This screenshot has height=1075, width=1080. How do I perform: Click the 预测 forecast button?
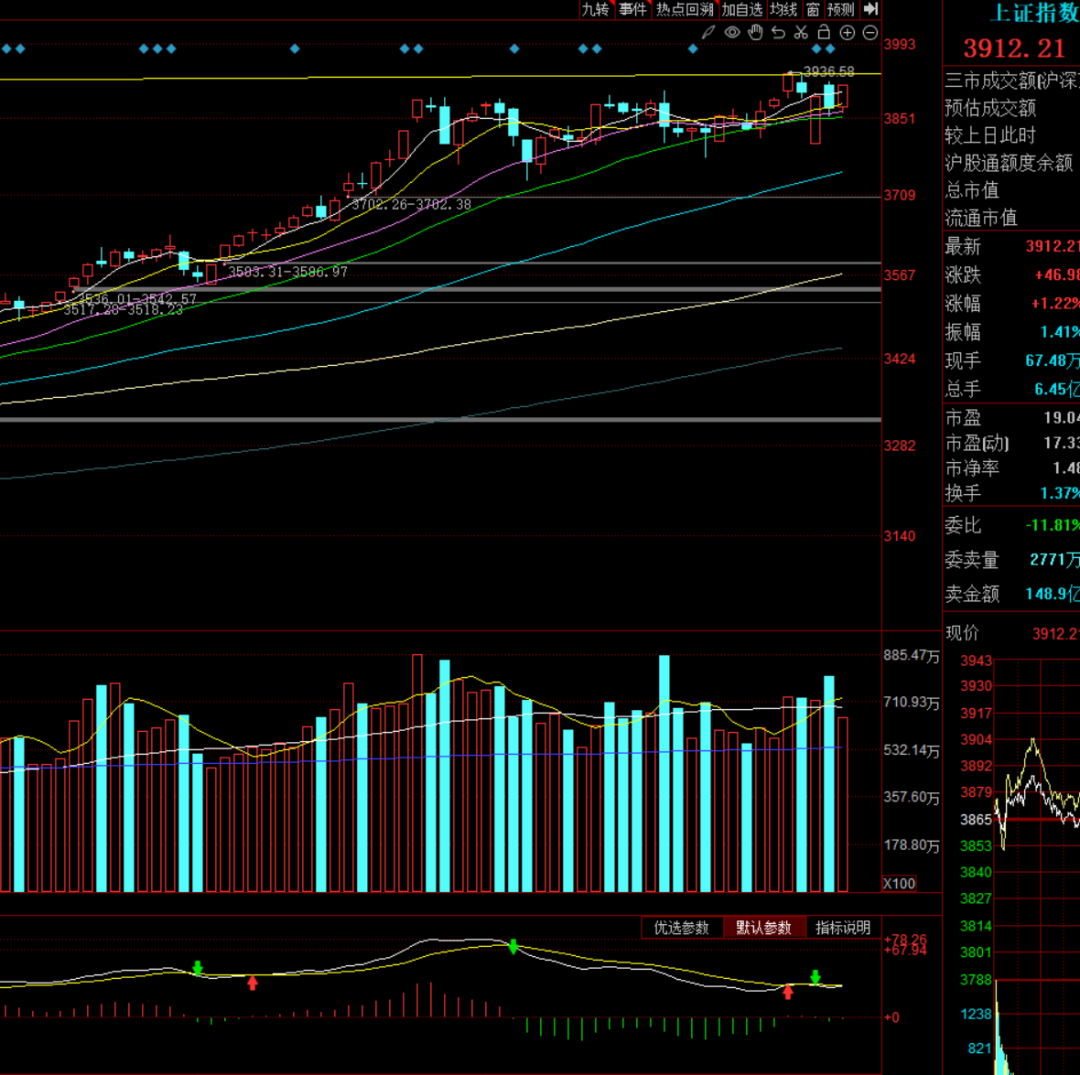841,9
